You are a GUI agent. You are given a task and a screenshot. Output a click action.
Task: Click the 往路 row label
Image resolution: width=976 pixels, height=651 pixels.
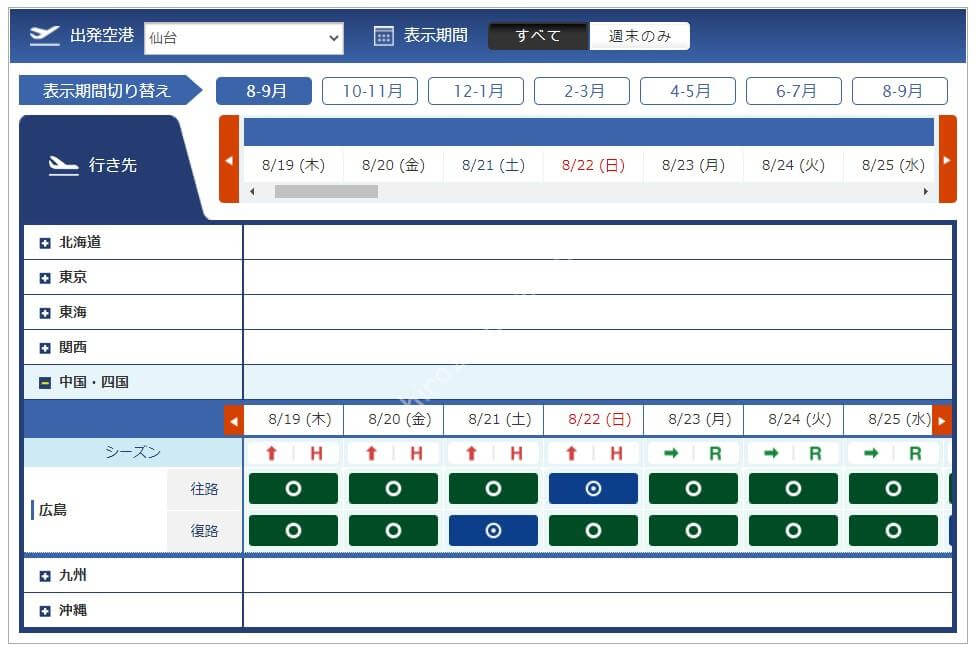pyautogui.click(x=204, y=489)
